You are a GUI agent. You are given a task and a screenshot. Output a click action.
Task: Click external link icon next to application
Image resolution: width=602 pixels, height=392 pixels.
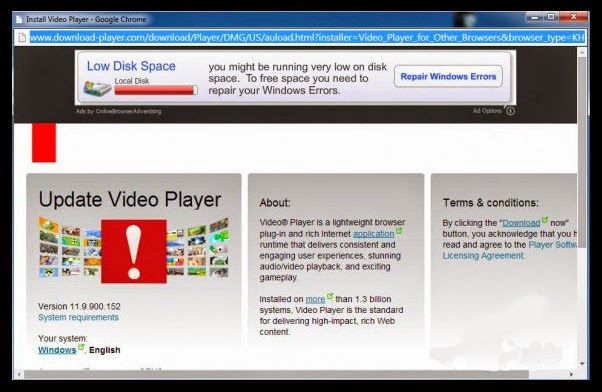(x=399, y=231)
